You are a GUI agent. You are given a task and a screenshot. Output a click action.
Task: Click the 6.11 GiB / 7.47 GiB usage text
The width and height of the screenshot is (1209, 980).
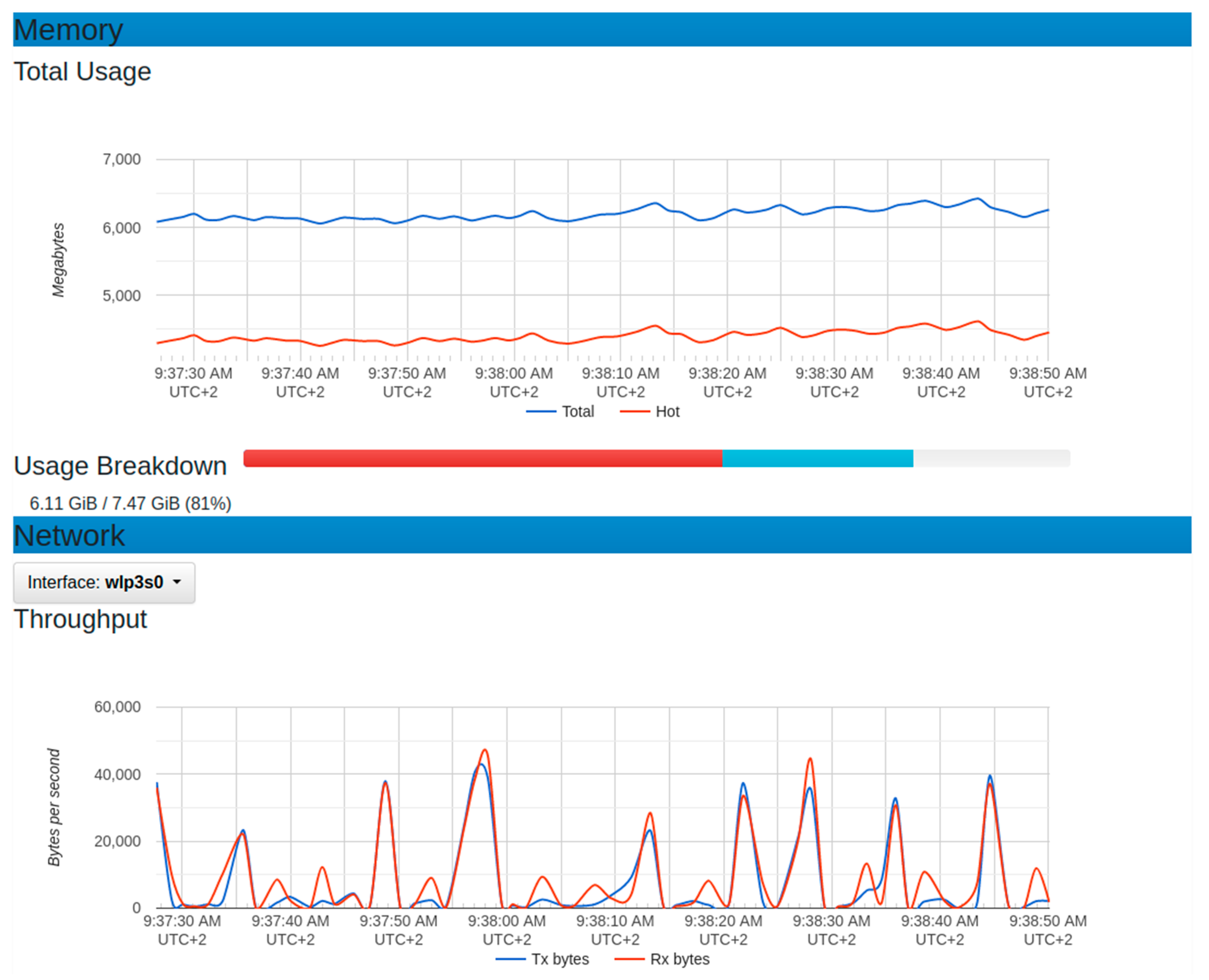pos(130,504)
